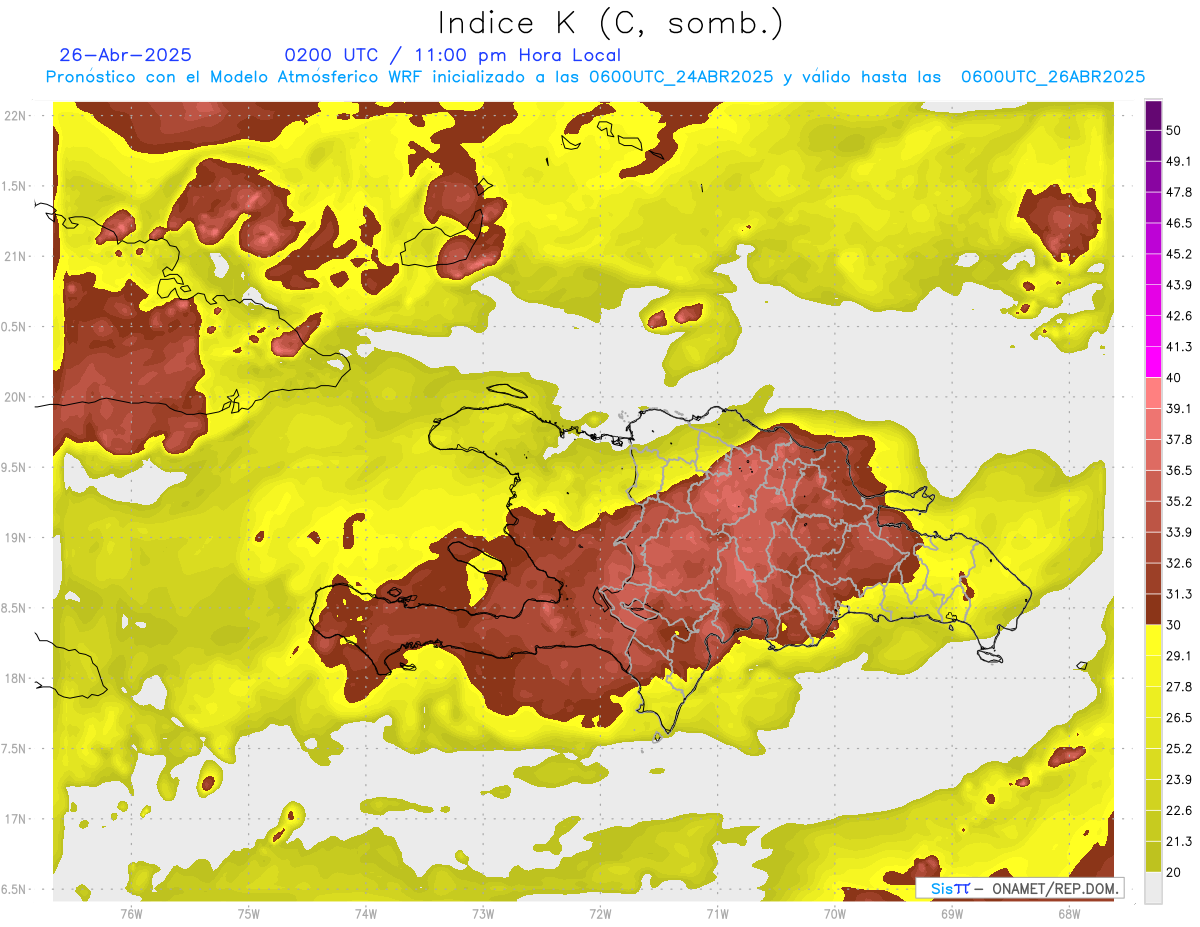The height and width of the screenshot is (927, 1200).
Task: Click the longitude label '73W'
Action: click(x=483, y=914)
